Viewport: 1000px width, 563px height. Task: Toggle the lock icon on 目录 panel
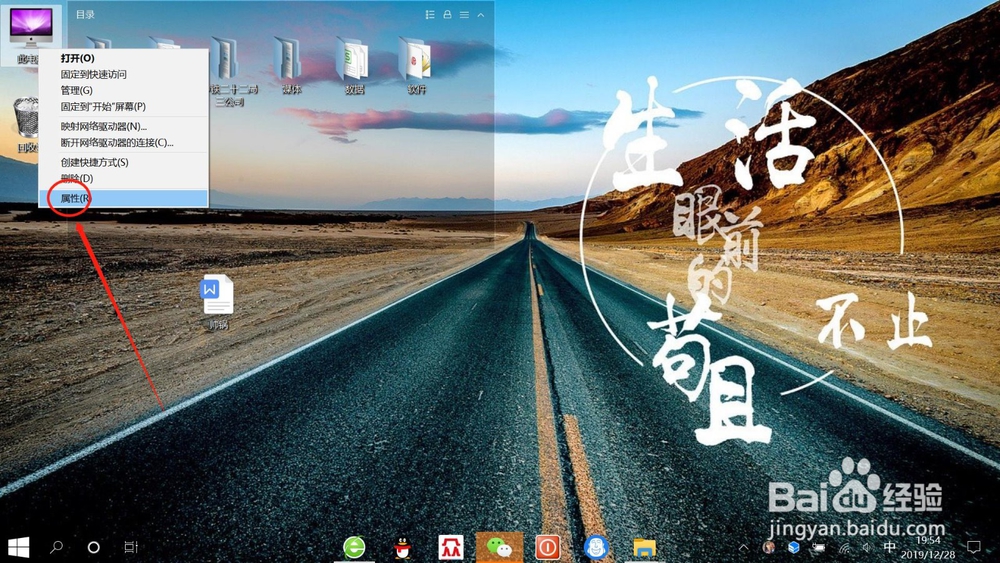[x=447, y=14]
